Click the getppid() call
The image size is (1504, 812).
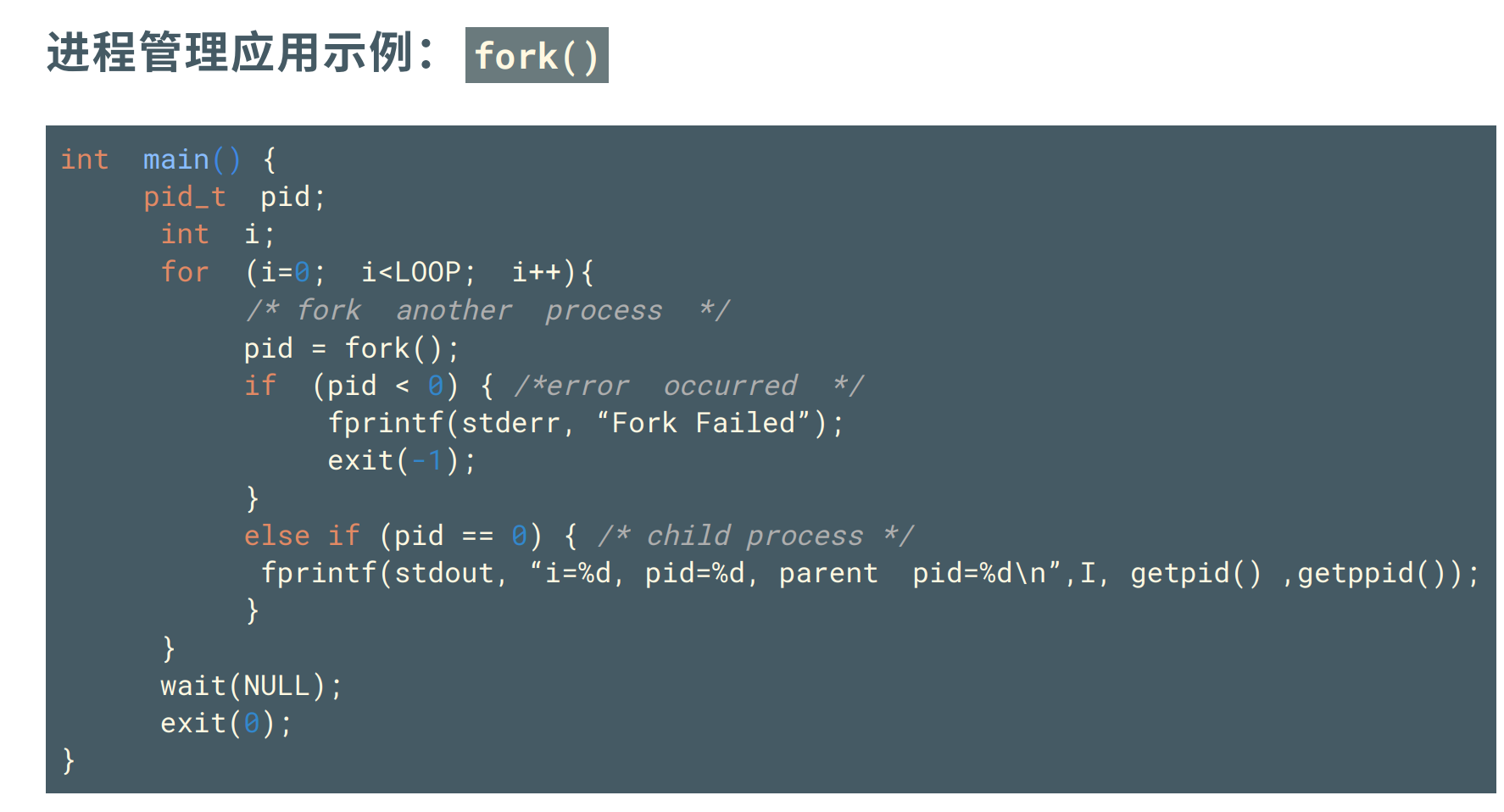point(1370,573)
